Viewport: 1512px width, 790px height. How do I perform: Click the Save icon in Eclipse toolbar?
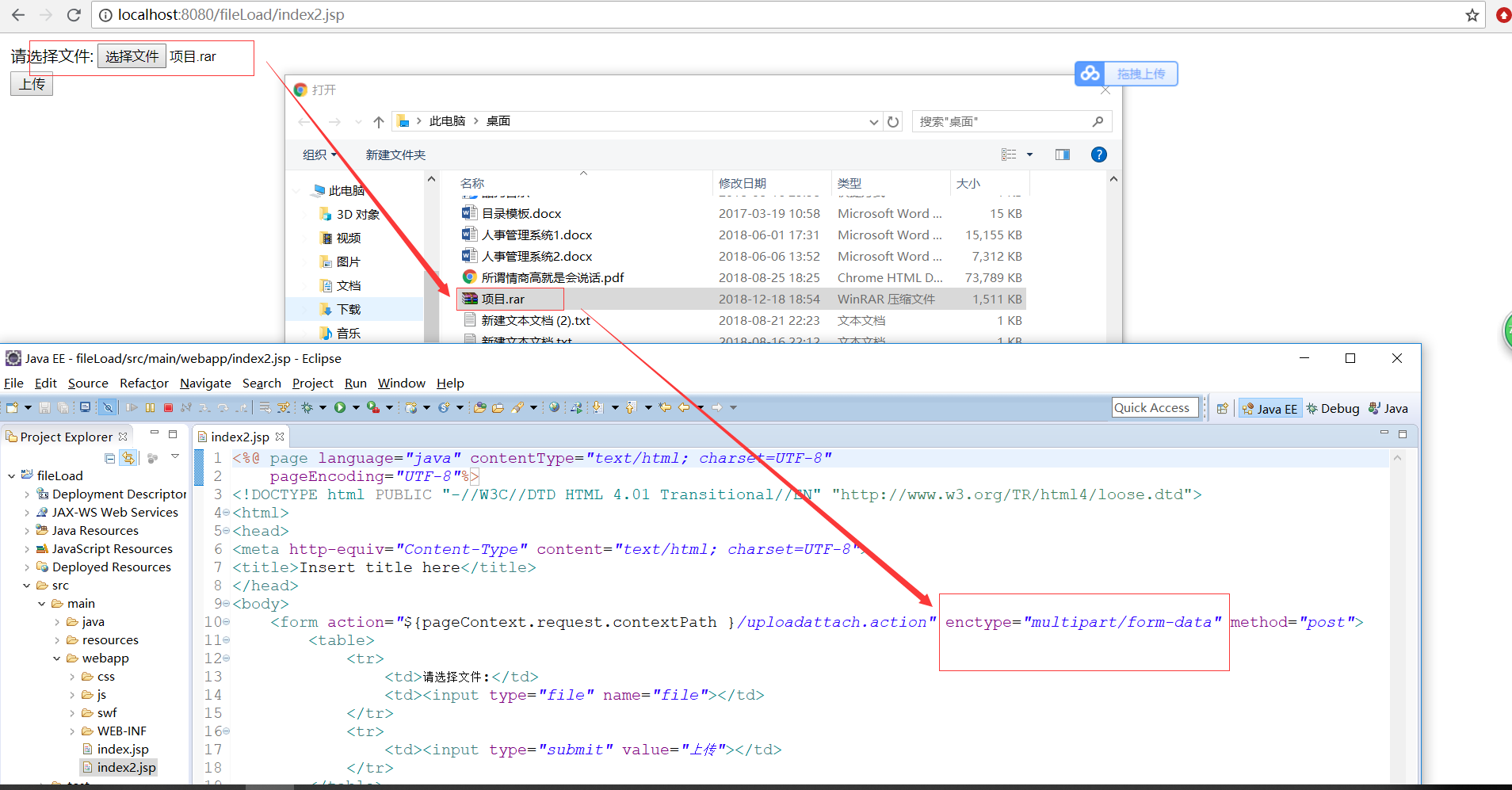(x=44, y=407)
